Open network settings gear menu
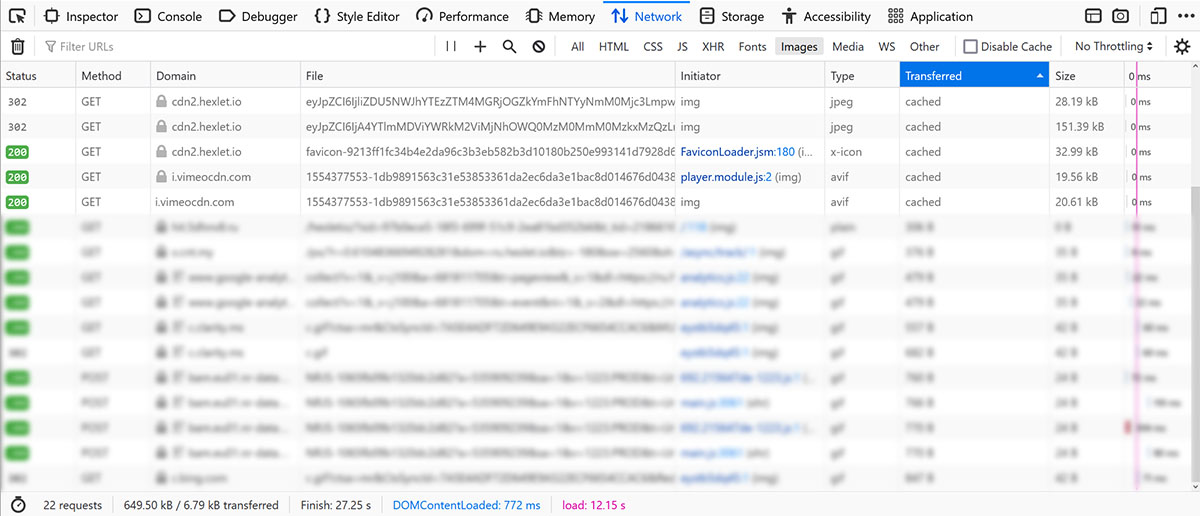The height and width of the screenshot is (516, 1200). coord(1182,46)
